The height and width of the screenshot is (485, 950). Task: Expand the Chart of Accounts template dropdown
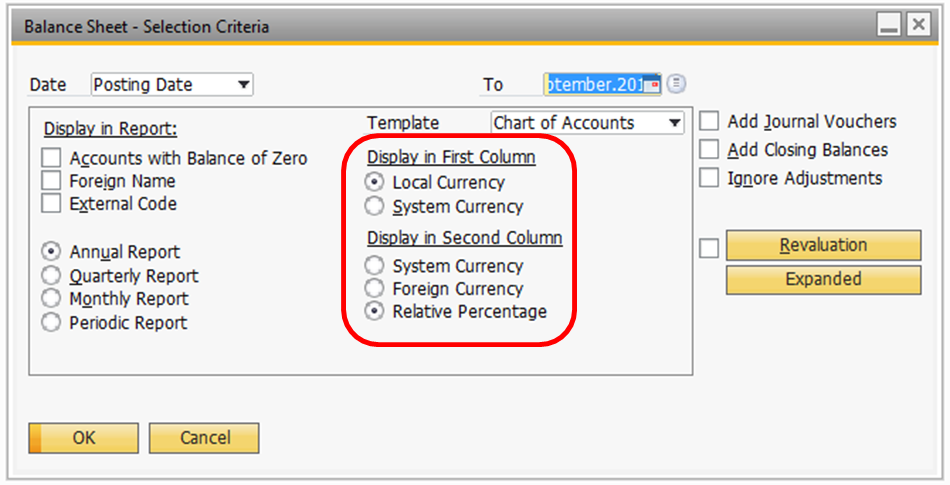[675, 123]
